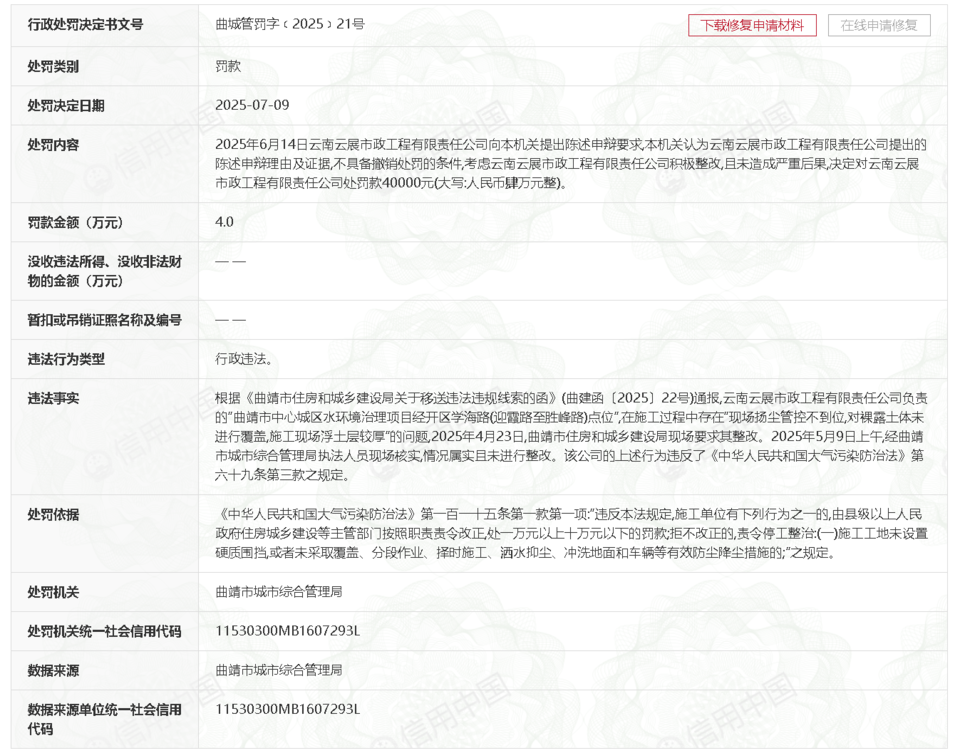
Task: Select the fine amount value 4.0
Action: [225, 222]
